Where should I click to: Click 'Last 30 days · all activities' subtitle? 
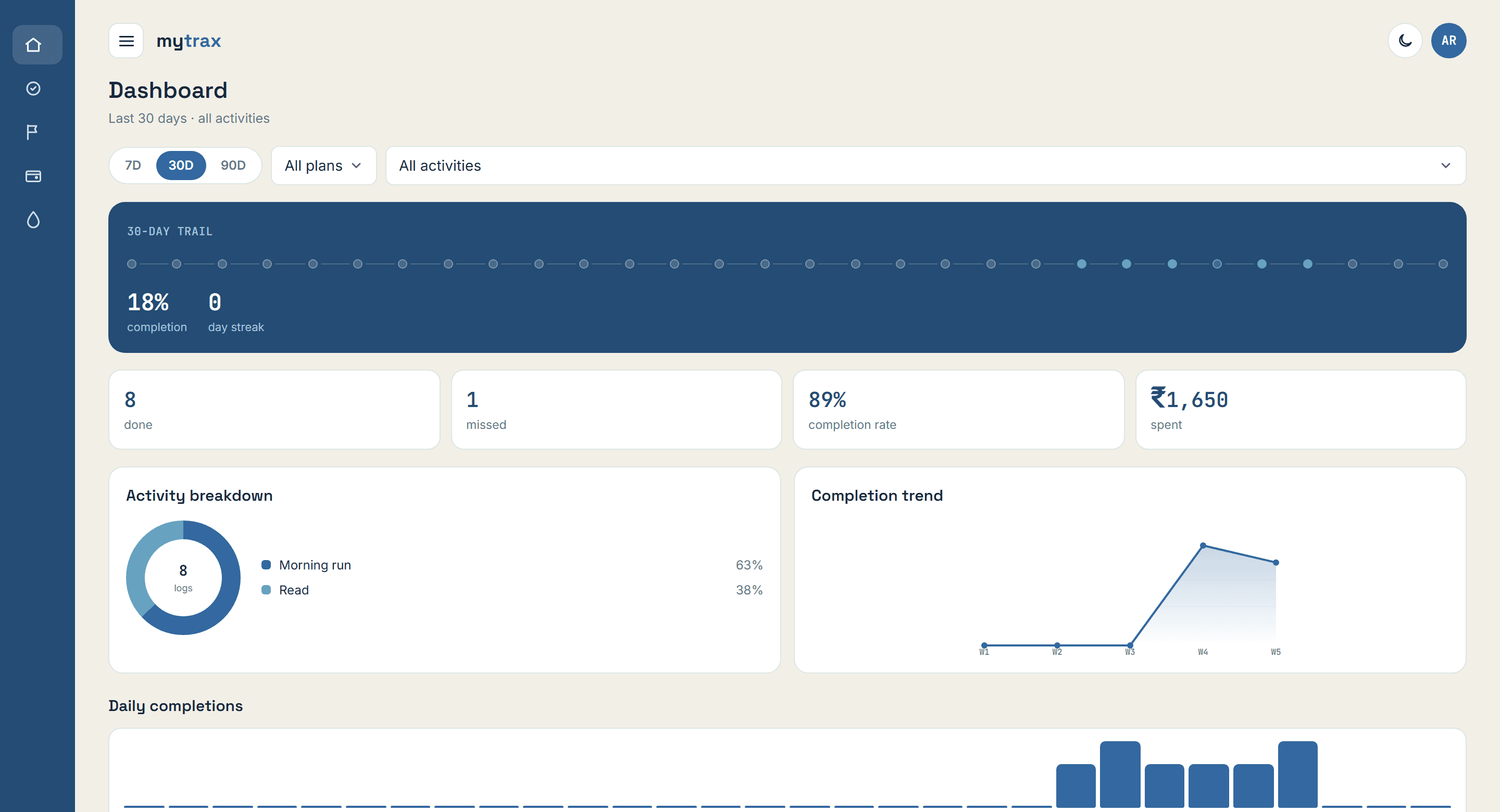pyautogui.click(x=189, y=118)
